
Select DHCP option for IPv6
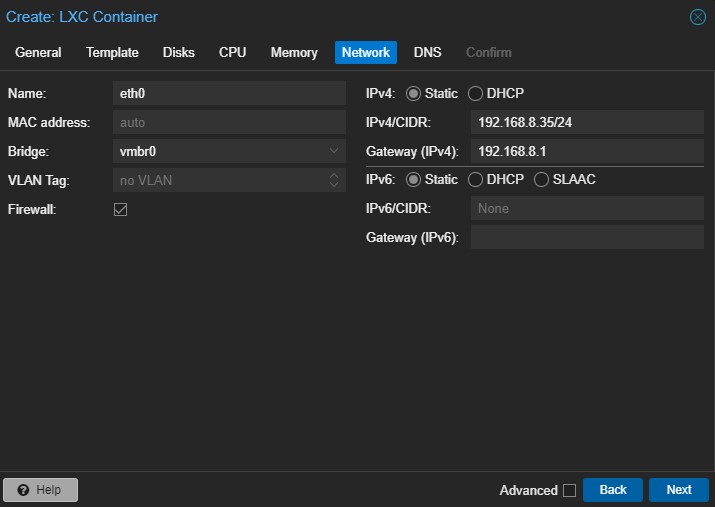point(476,180)
